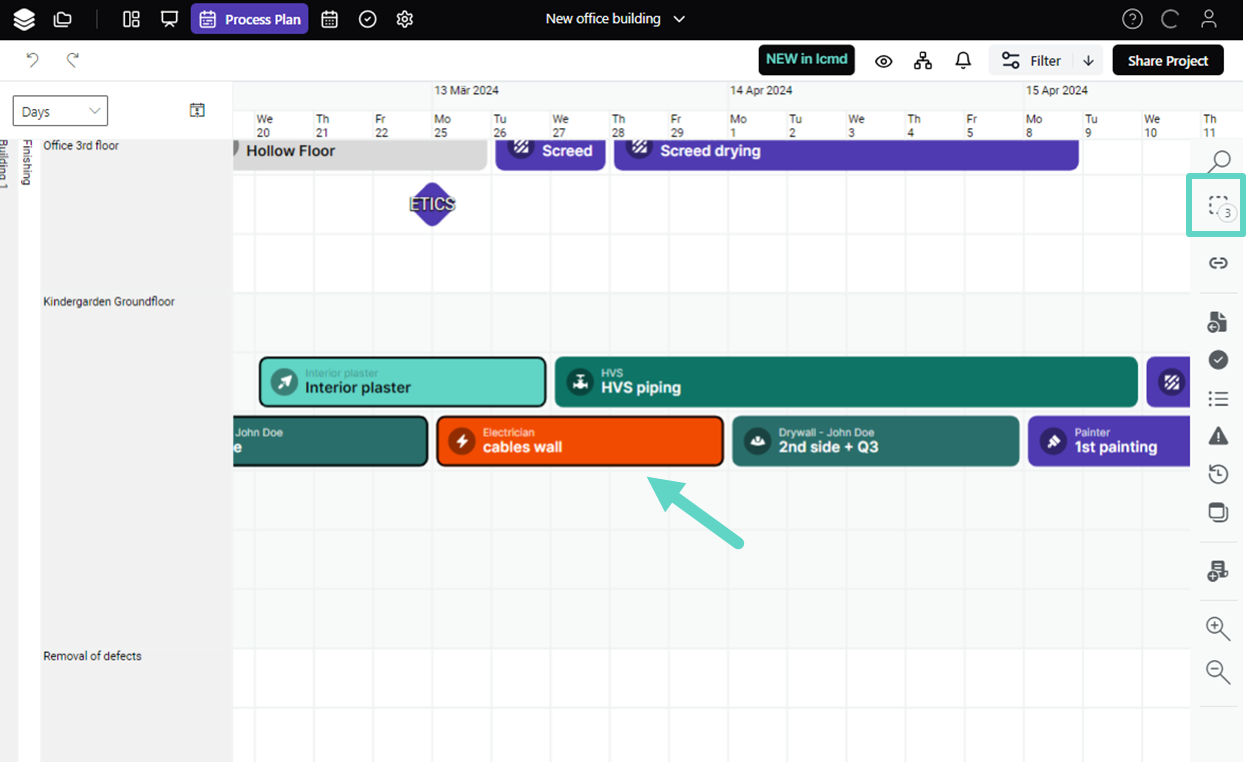Click the ETICS milestone diamond
The height and width of the screenshot is (762, 1246).
coord(432,204)
